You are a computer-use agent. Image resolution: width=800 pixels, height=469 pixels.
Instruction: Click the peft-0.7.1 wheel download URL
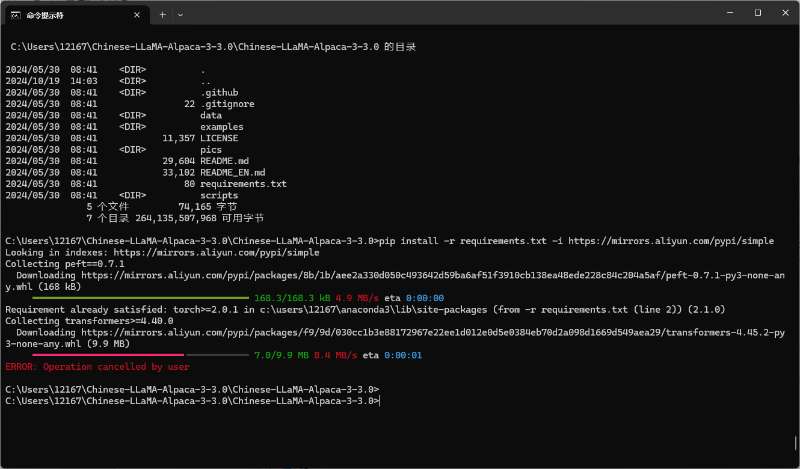coord(420,275)
